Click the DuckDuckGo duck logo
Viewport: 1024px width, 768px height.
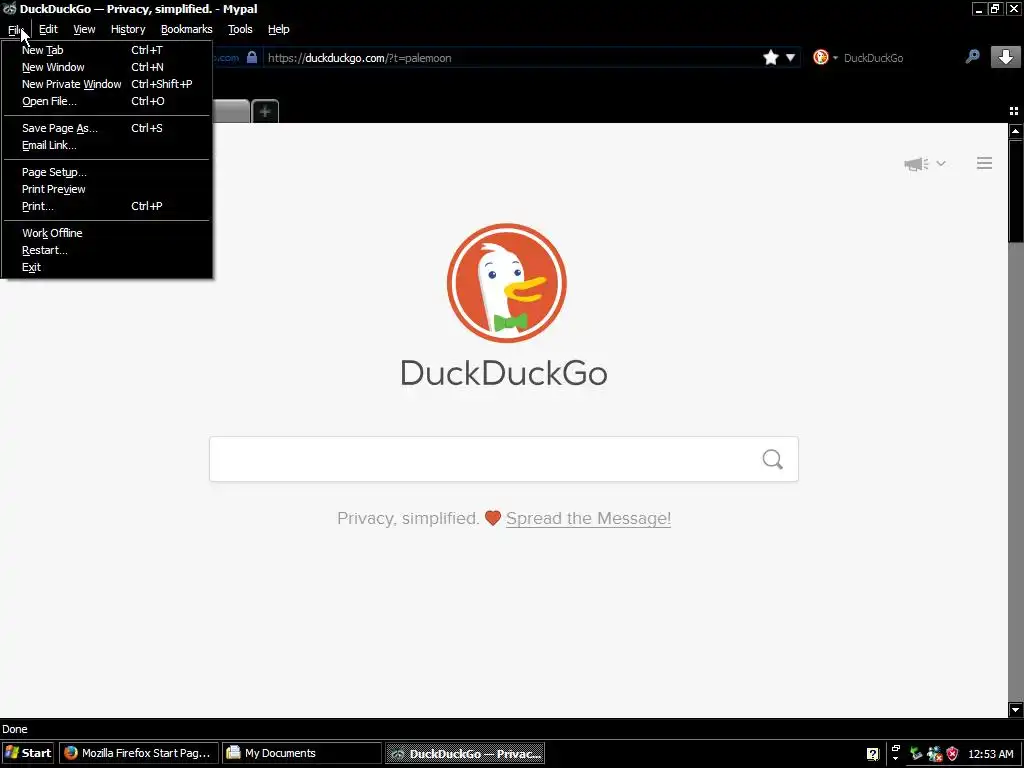coord(506,283)
